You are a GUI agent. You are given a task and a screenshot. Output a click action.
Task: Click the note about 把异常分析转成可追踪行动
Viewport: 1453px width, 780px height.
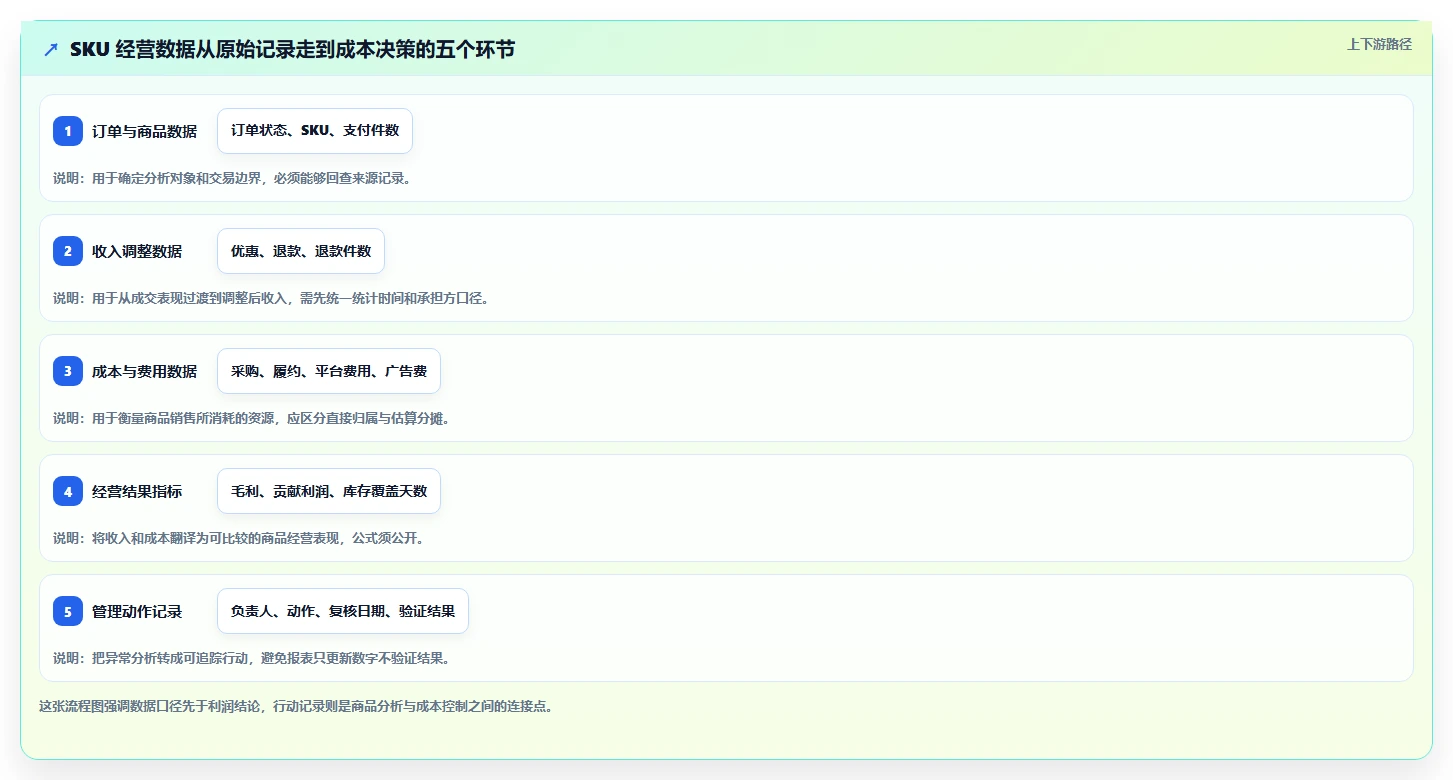click(x=252, y=658)
